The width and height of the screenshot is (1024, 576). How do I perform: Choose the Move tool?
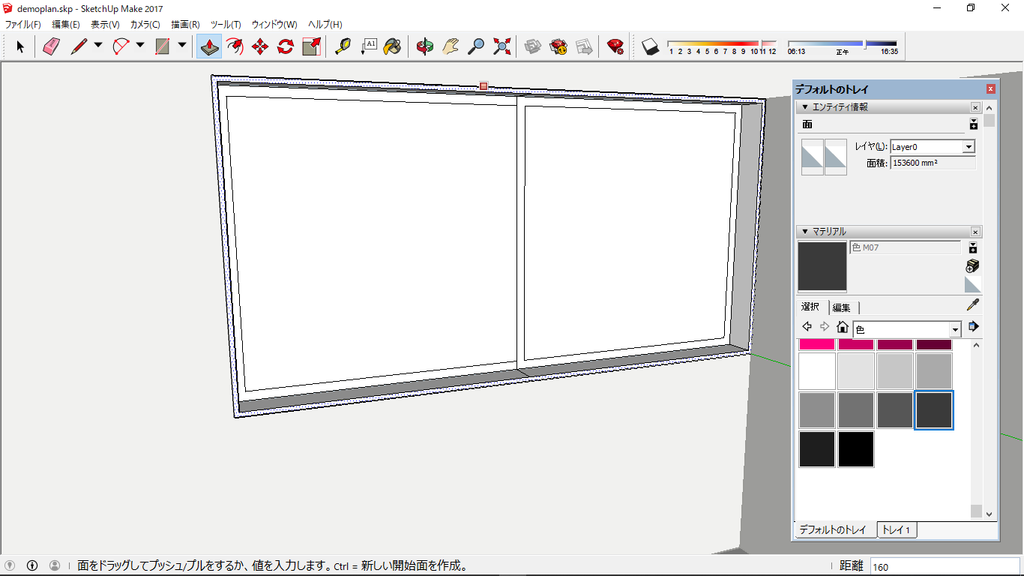click(260, 46)
